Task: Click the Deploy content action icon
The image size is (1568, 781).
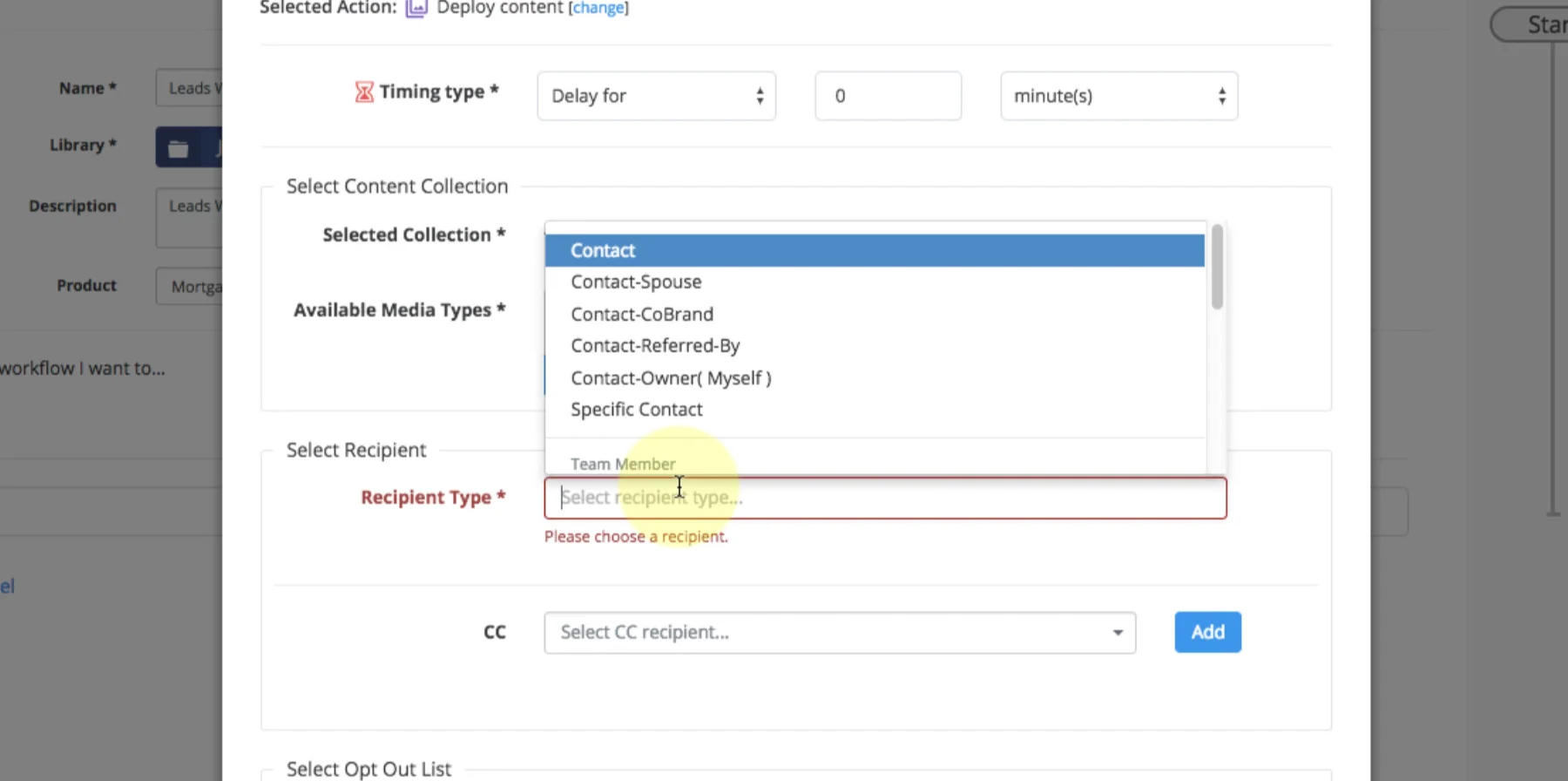Action: pyautogui.click(x=416, y=8)
